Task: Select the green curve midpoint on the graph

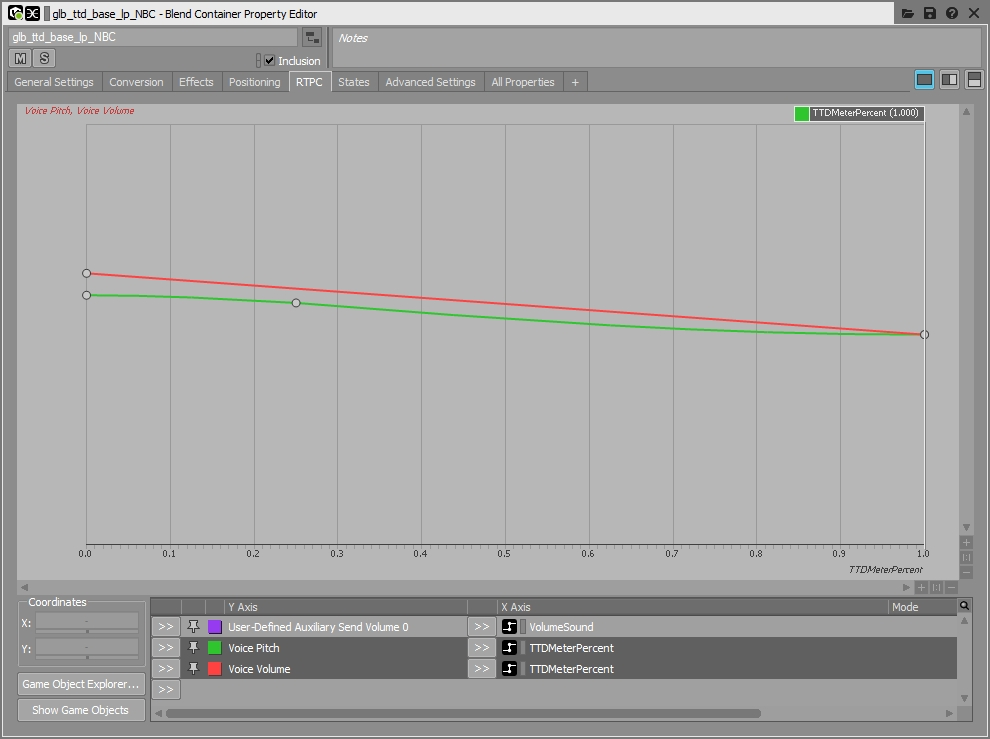Action: [x=296, y=303]
